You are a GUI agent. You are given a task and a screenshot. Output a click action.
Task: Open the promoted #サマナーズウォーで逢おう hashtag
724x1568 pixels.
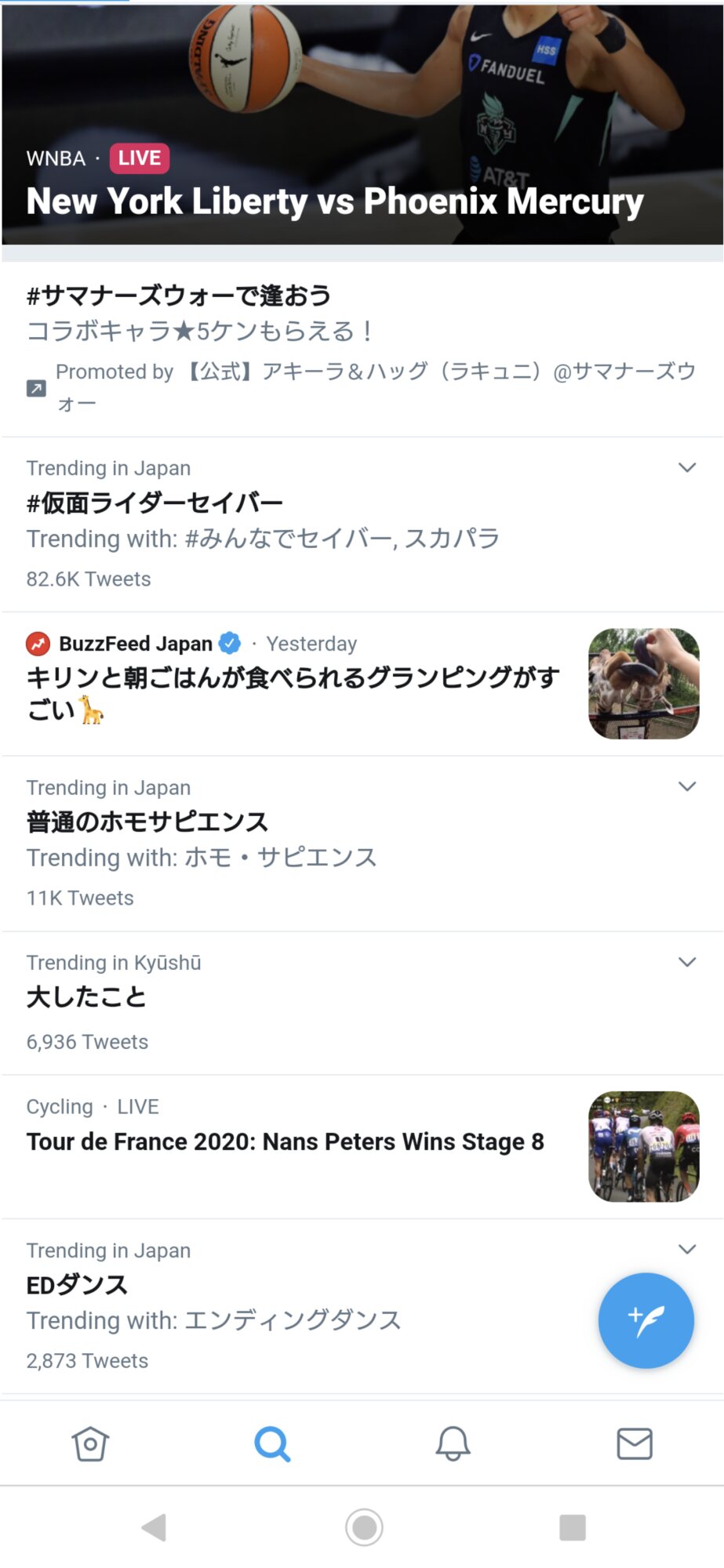pyautogui.click(x=179, y=296)
